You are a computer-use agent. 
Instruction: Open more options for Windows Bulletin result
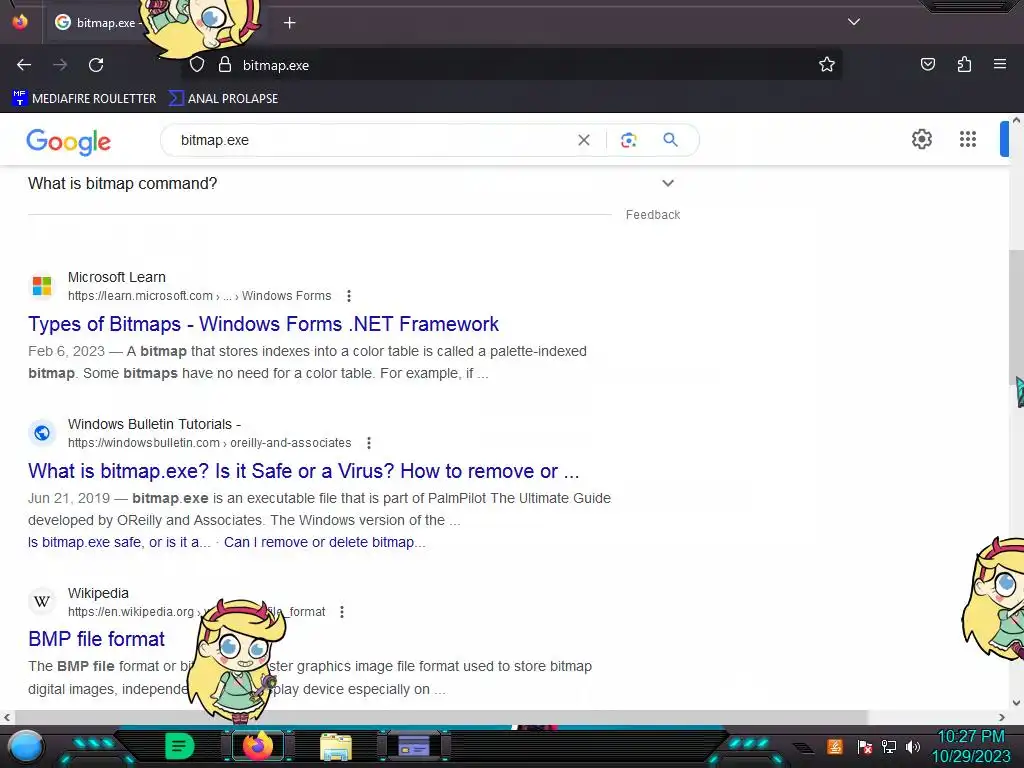[369, 443]
